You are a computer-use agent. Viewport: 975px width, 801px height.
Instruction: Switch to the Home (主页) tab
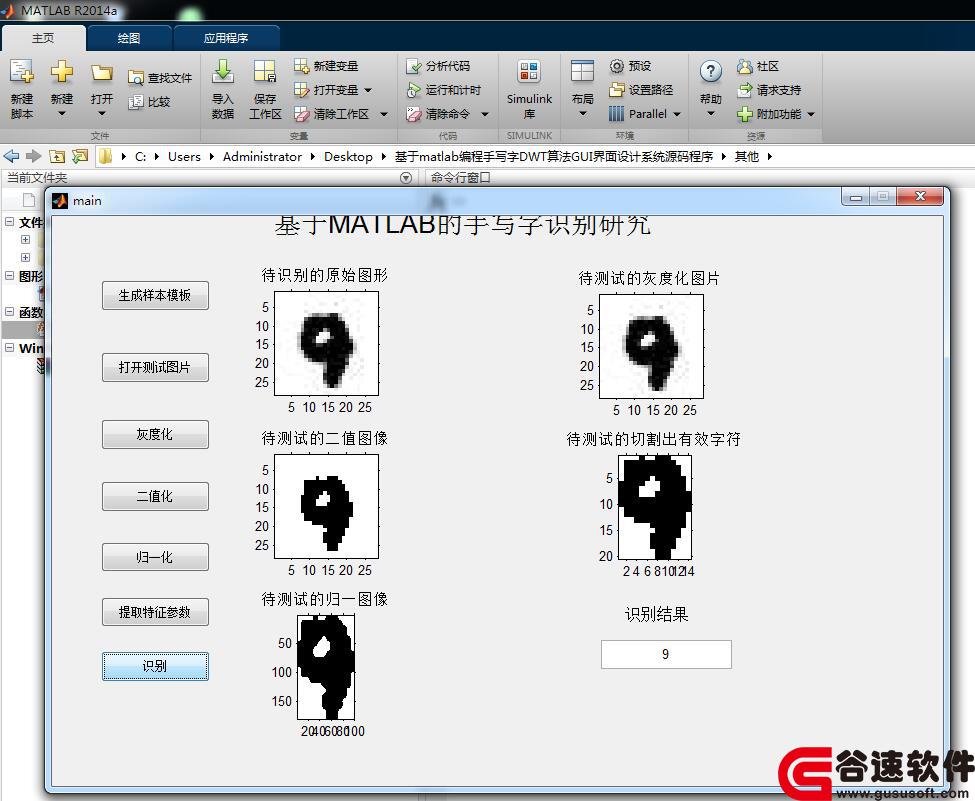43,39
